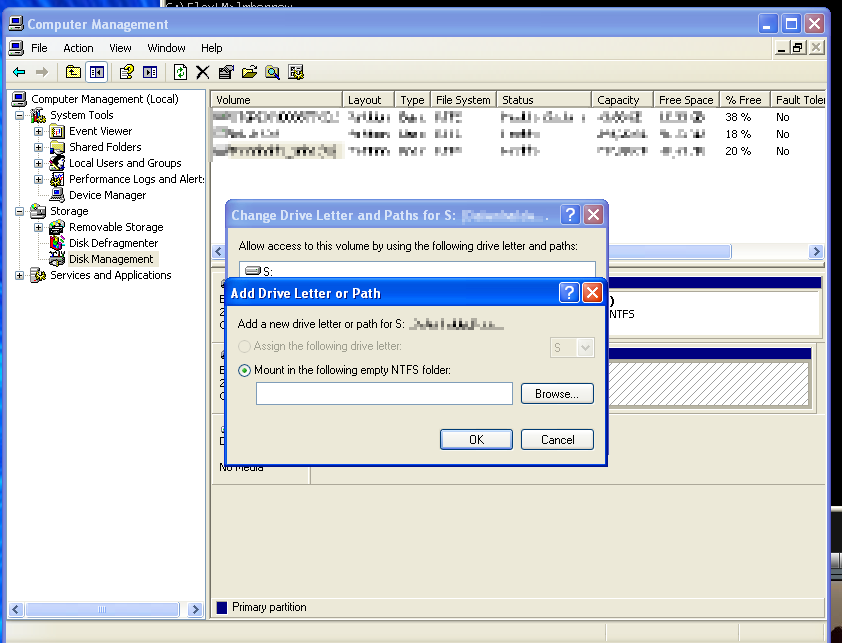The image size is (842, 643).
Task: Click the tree pane horizontal scrollbar thumb
Action: tap(102, 609)
